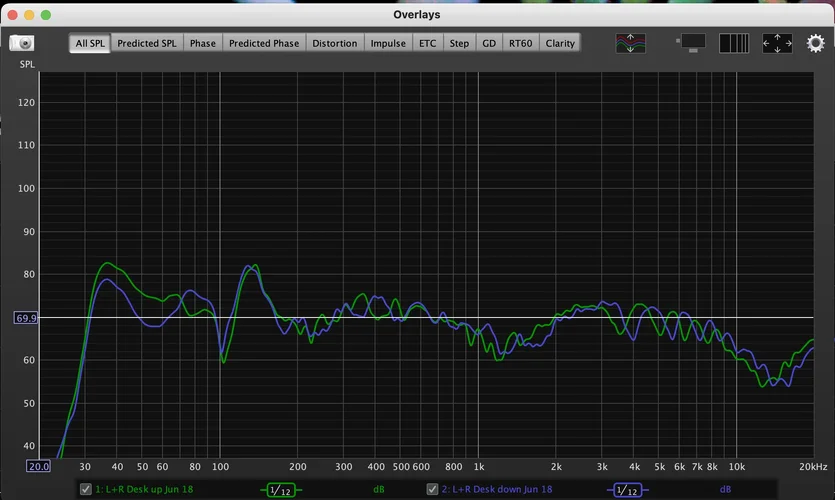
Task: Click the 20.0 frequency start field
Action: click(x=39, y=466)
